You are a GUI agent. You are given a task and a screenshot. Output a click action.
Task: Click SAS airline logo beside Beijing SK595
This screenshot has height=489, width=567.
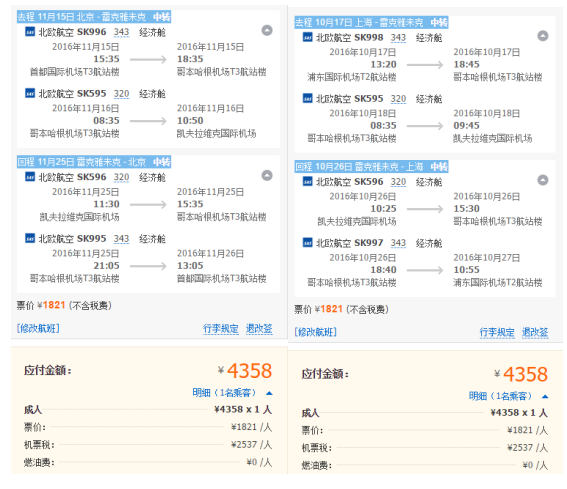30,93
